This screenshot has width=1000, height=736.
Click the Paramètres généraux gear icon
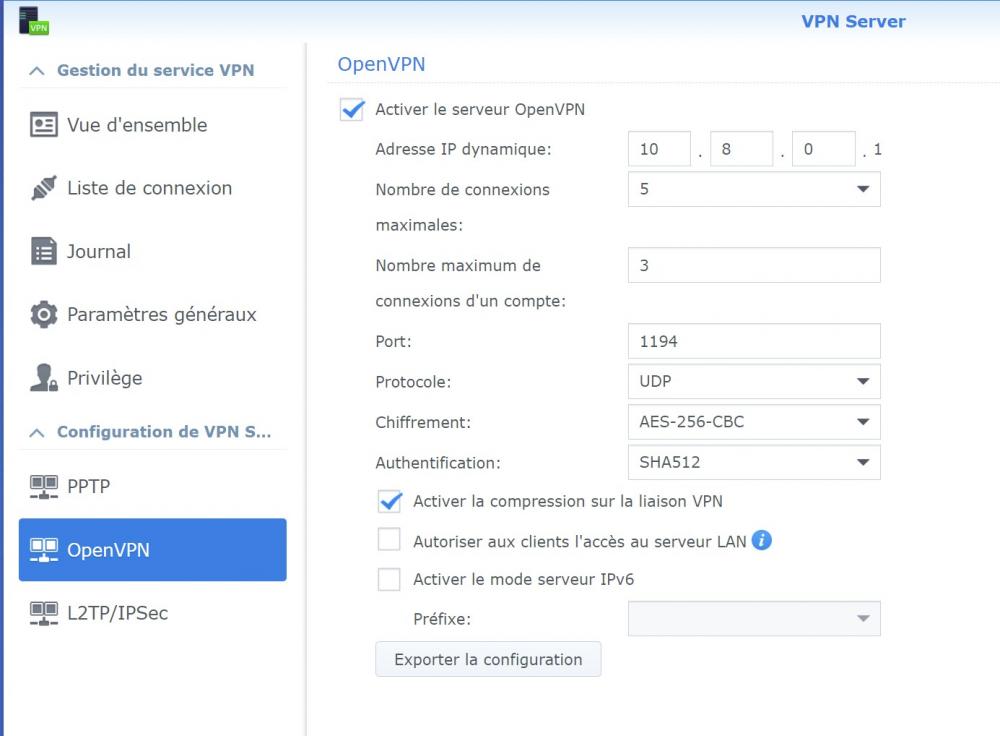(44, 314)
